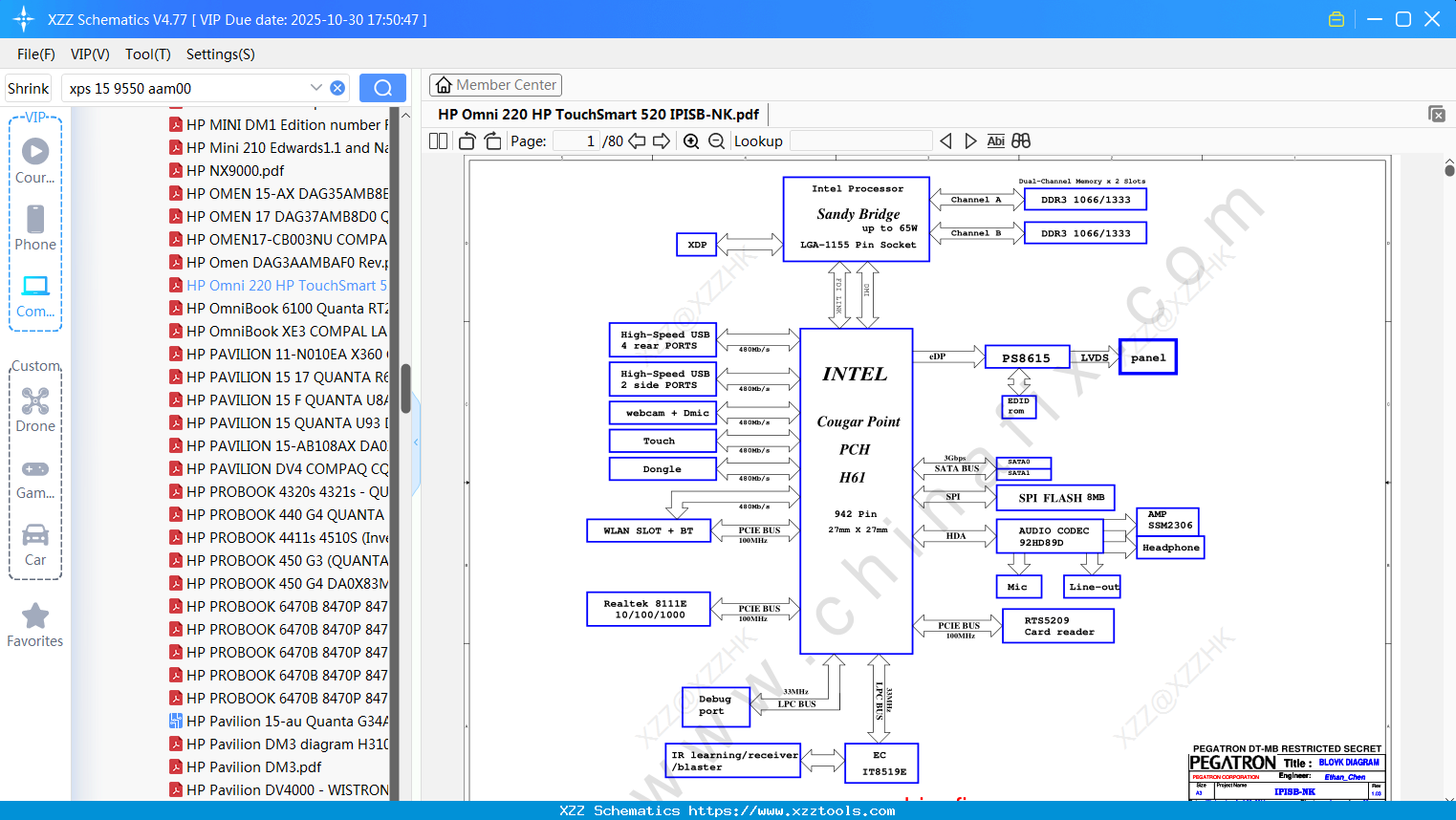Zoom in on the schematic
Screen dimensions: 1456x820
[691, 141]
